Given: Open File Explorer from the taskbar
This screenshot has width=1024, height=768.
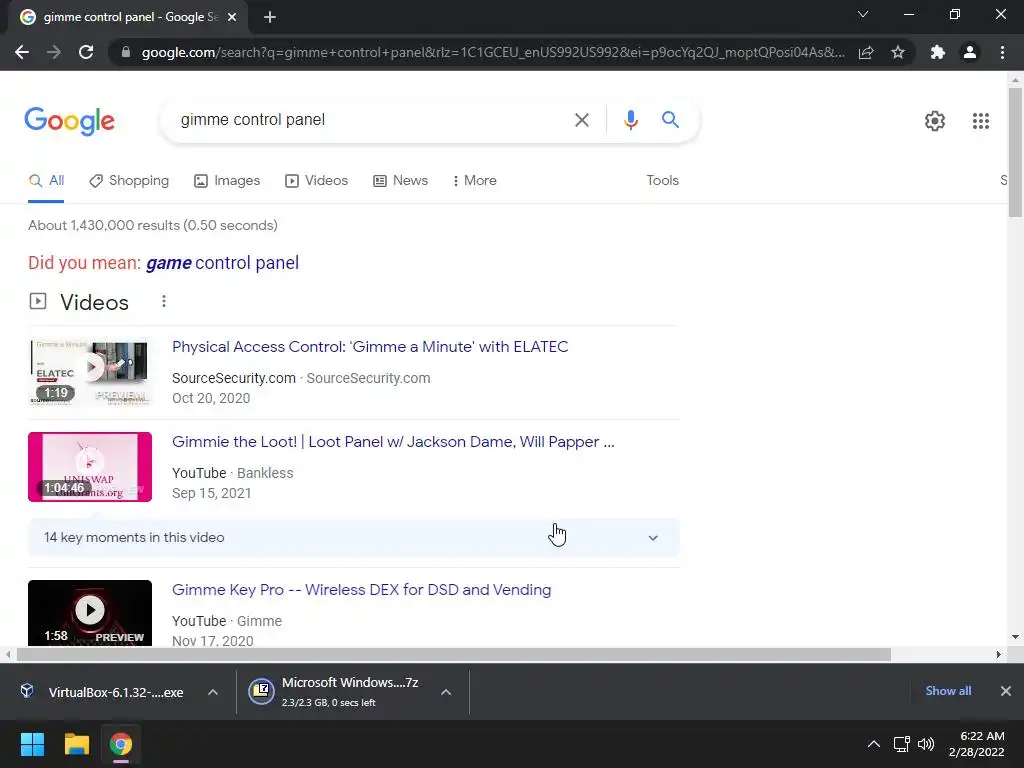Looking at the screenshot, I should (76, 744).
